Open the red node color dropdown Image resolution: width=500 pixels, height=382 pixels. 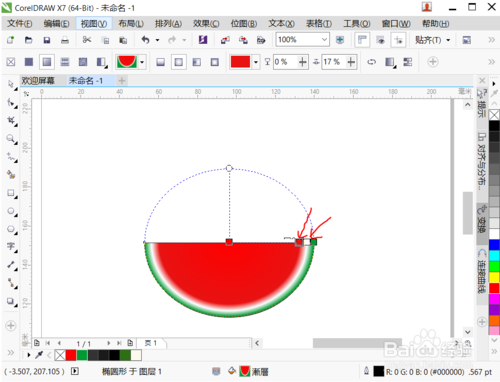coord(256,62)
